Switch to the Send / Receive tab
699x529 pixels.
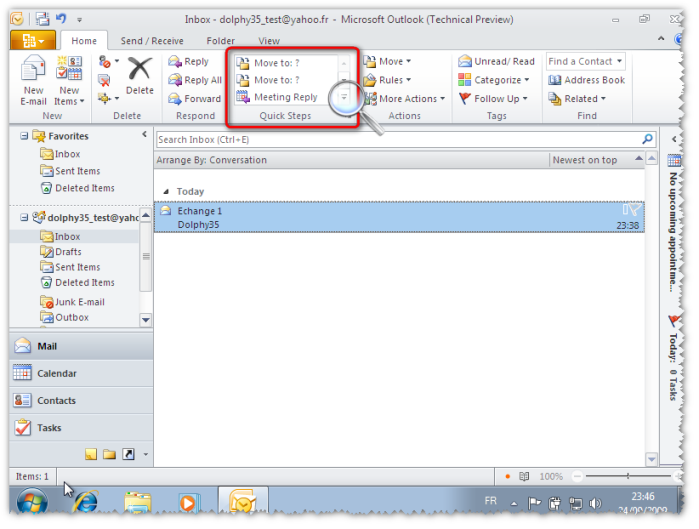point(152,41)
